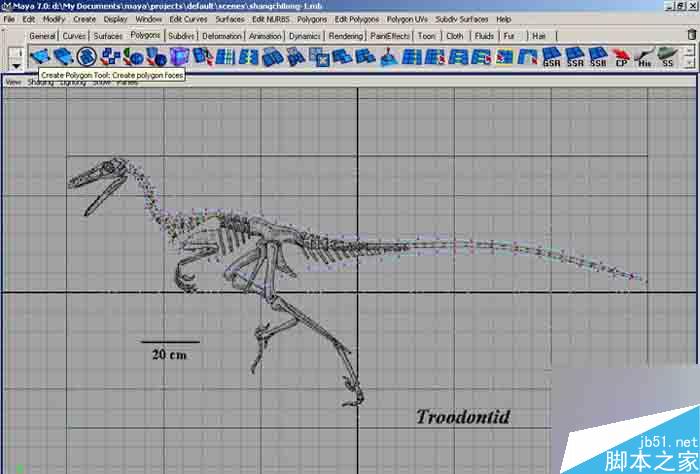700x474 pixels.
Task: Click the trash can icon beside shelf tabs
Action: (x=691, y=34)
